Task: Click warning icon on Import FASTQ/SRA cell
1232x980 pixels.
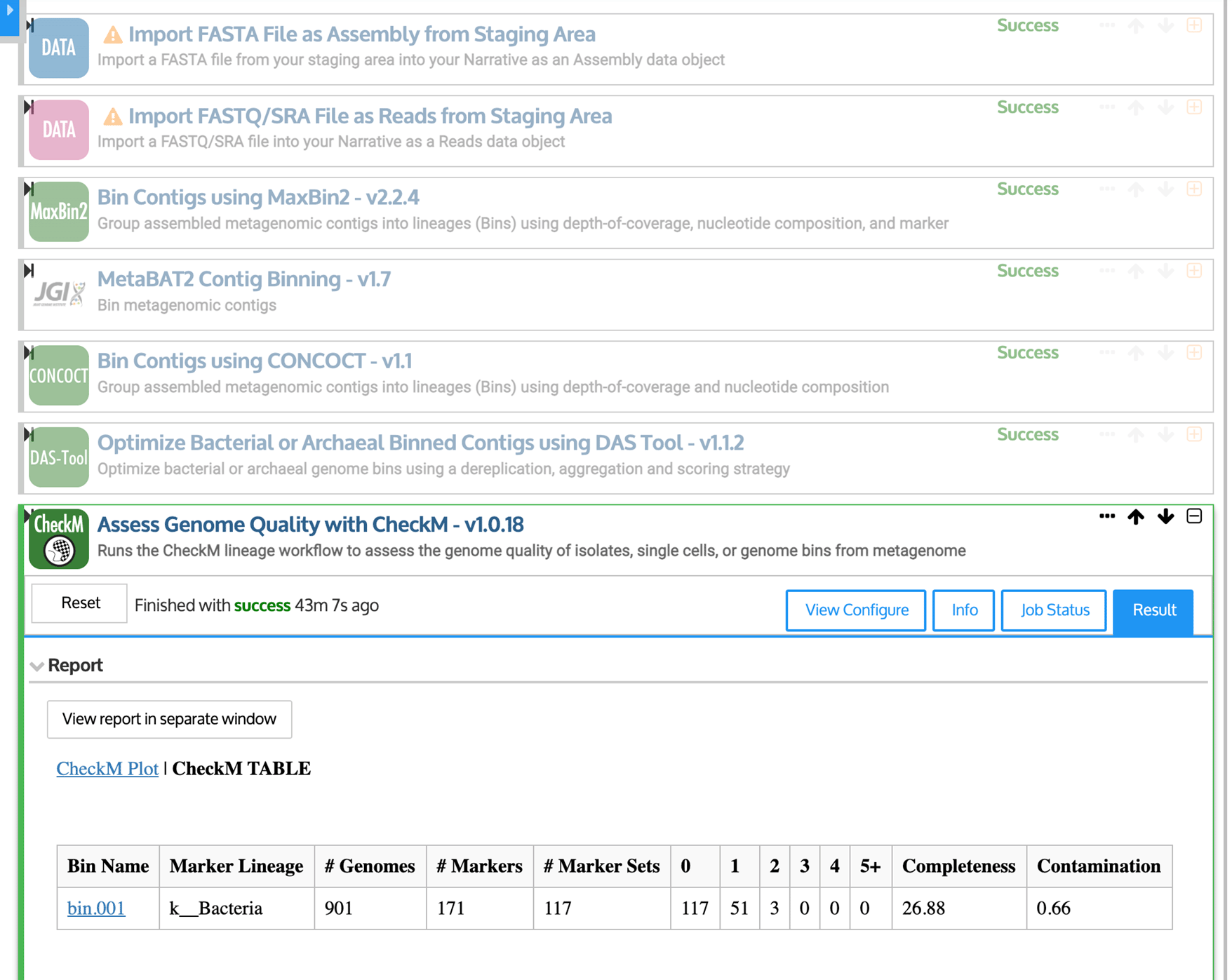Action: (x=112, y=116)
